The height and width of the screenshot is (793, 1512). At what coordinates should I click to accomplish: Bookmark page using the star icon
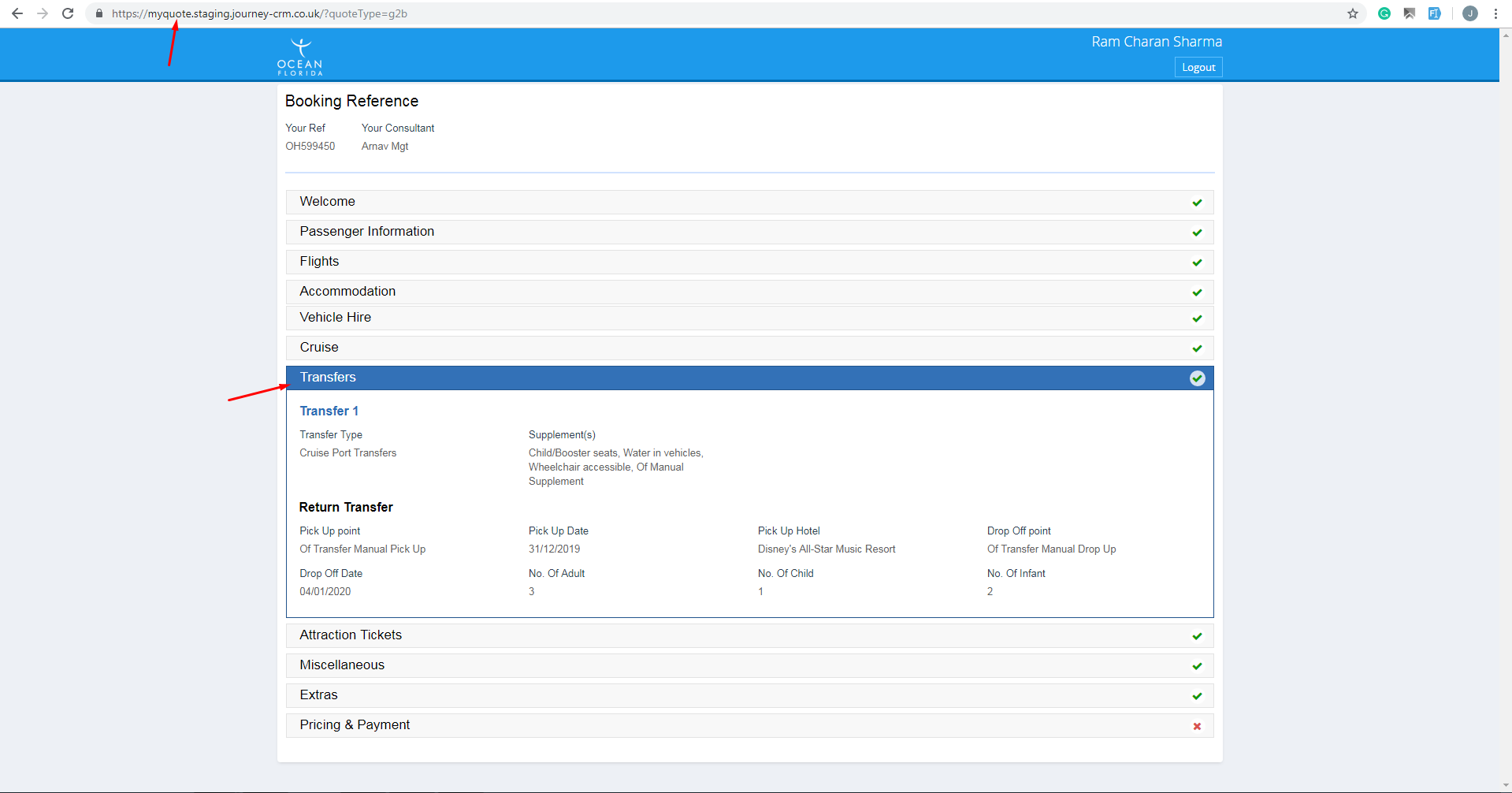(x=1353, y=13)
